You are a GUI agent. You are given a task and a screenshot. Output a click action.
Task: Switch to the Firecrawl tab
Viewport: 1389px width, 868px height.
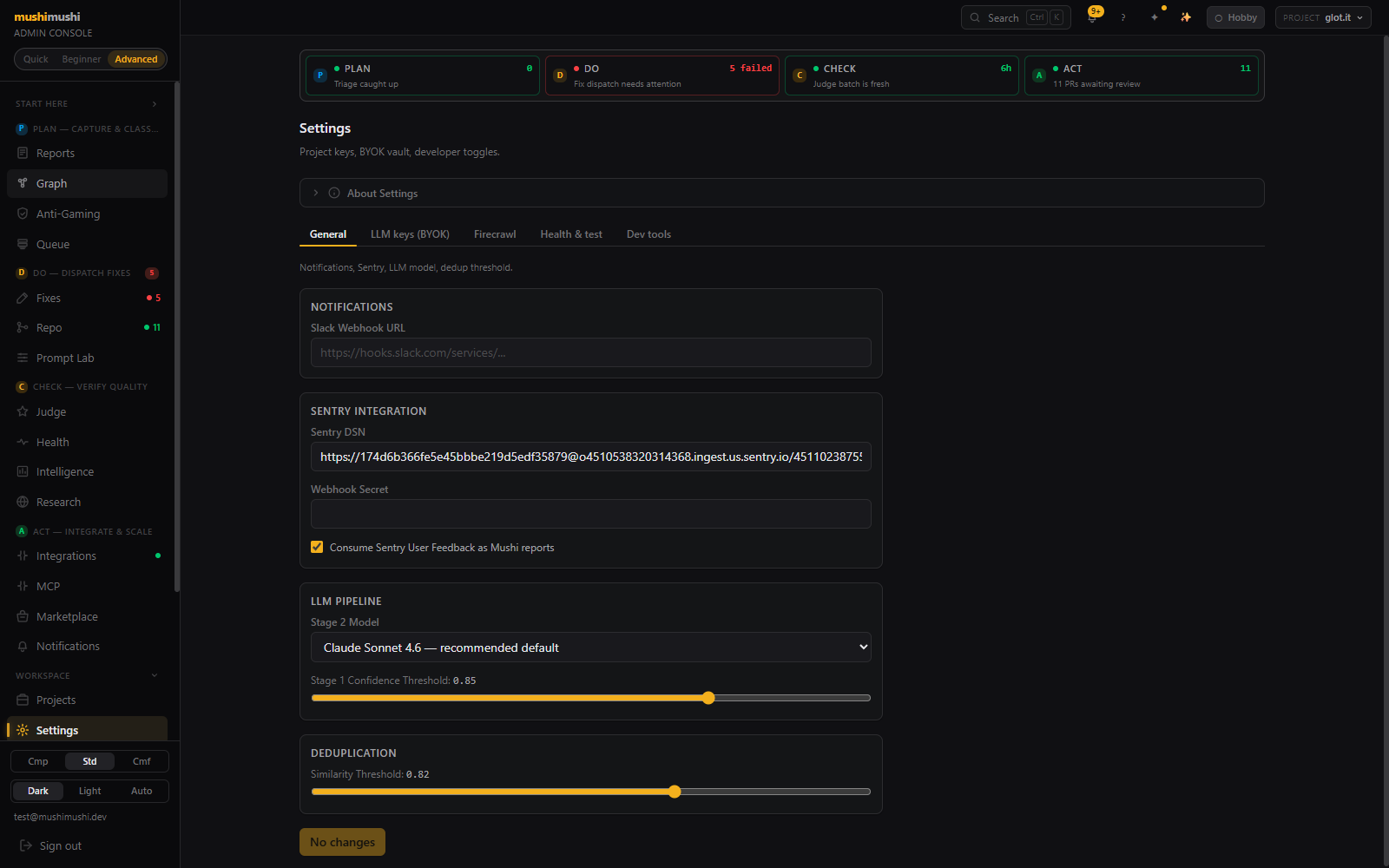tap(495, 234)
